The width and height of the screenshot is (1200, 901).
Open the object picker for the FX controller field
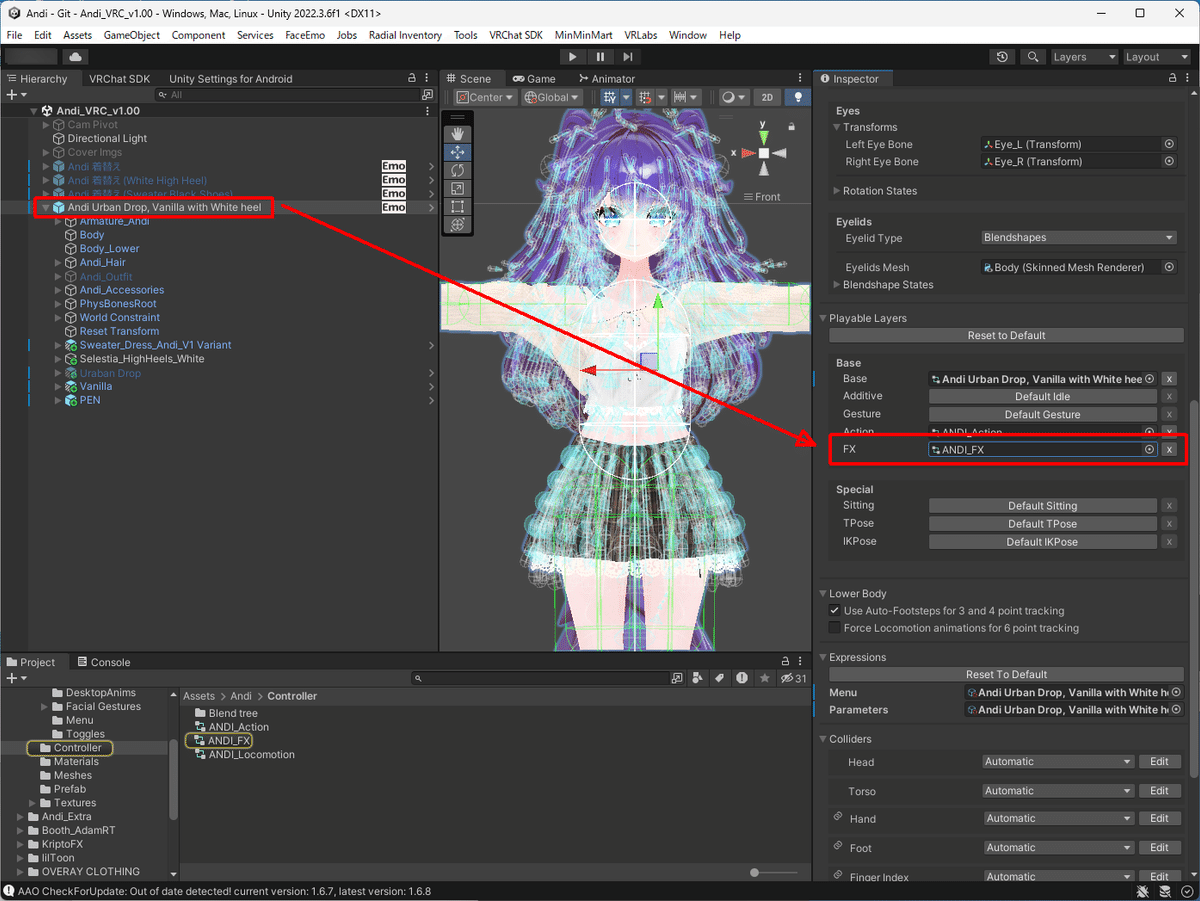coord(1149,449)
